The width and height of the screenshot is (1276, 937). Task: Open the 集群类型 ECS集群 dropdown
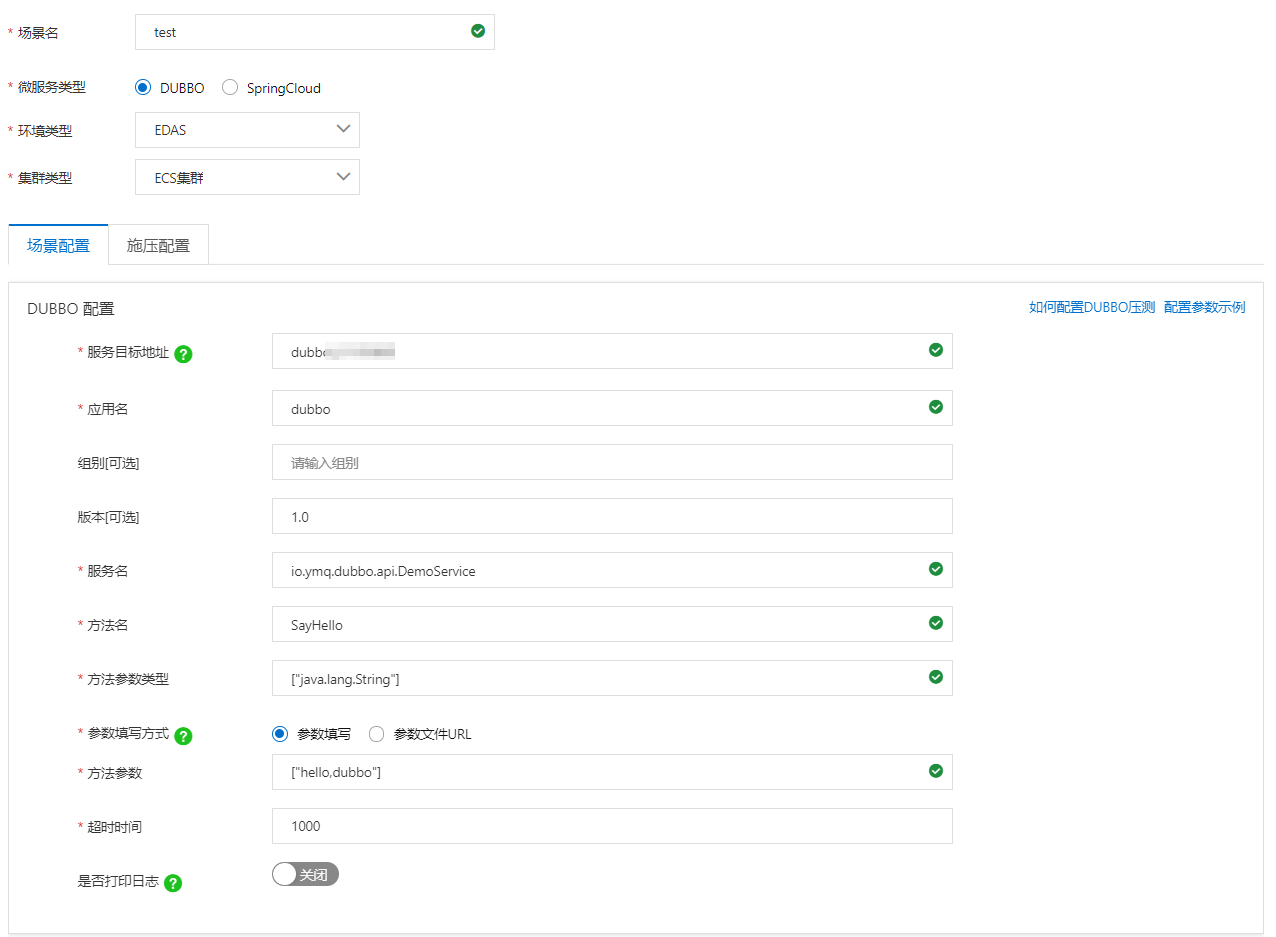tap(247, 177)
